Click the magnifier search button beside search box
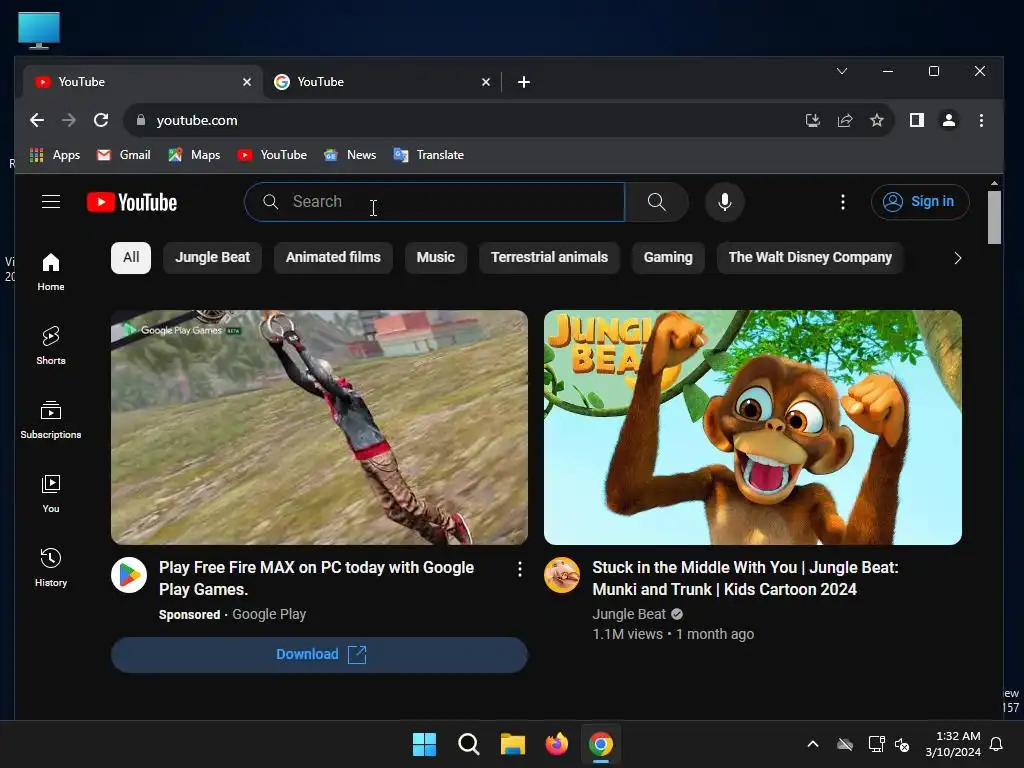 pos(656,202)
